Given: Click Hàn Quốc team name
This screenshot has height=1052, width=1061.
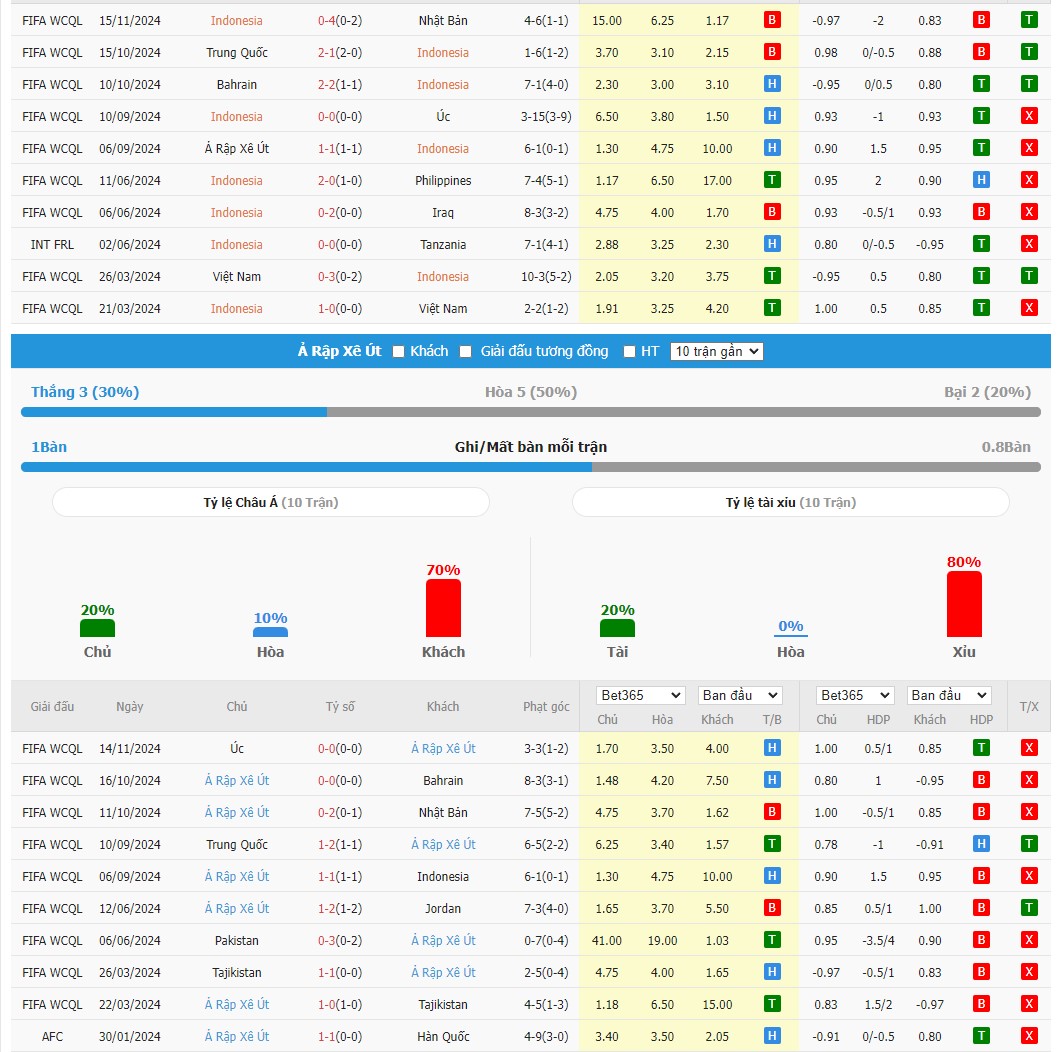Looking at the screenshot, I should tap(443, 1036).
